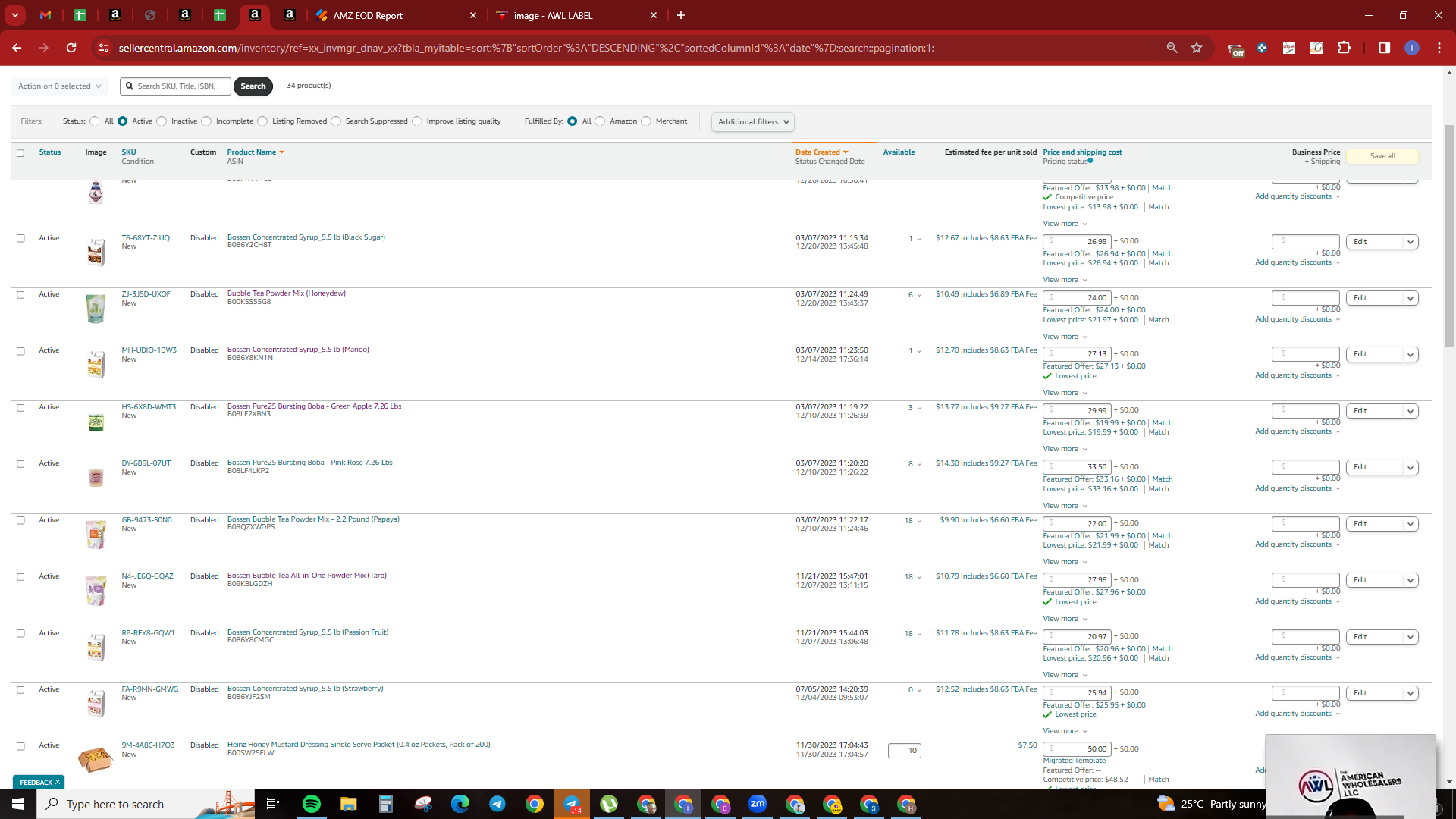Sort by the Date Created column
This screenshot has width=1456, height=819.
click(821, 152)
